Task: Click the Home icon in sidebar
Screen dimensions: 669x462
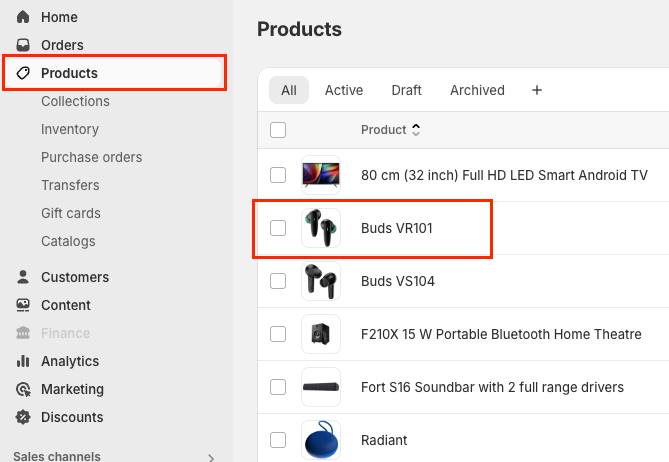Action: point(23,17)
